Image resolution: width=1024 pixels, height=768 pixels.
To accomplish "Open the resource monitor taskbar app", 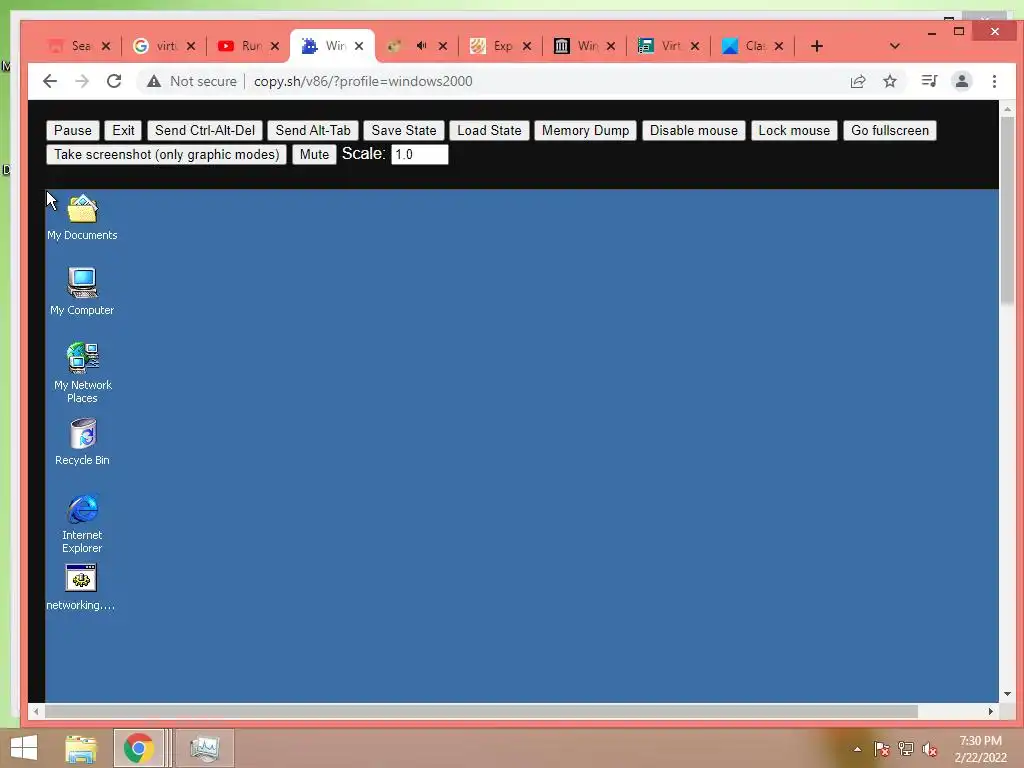I will coord(204,748).
